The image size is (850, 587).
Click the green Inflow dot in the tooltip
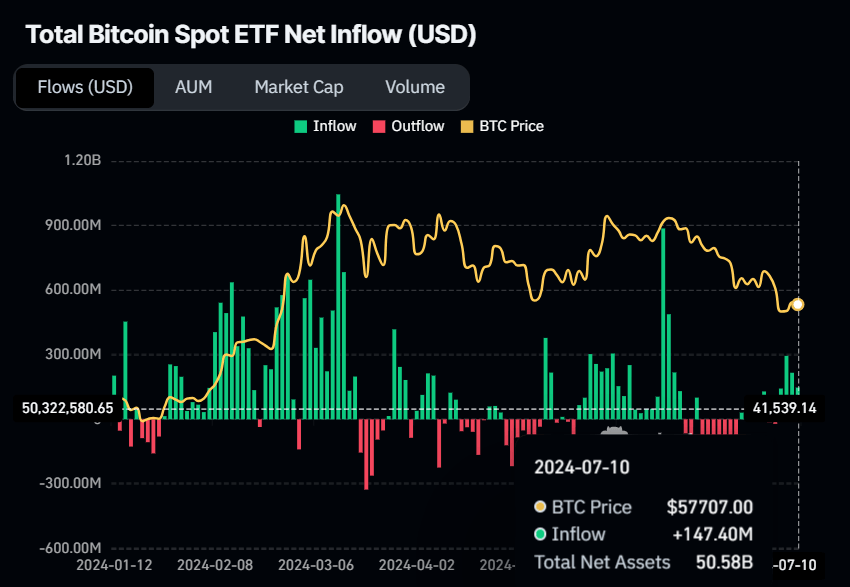pos(541,534)
